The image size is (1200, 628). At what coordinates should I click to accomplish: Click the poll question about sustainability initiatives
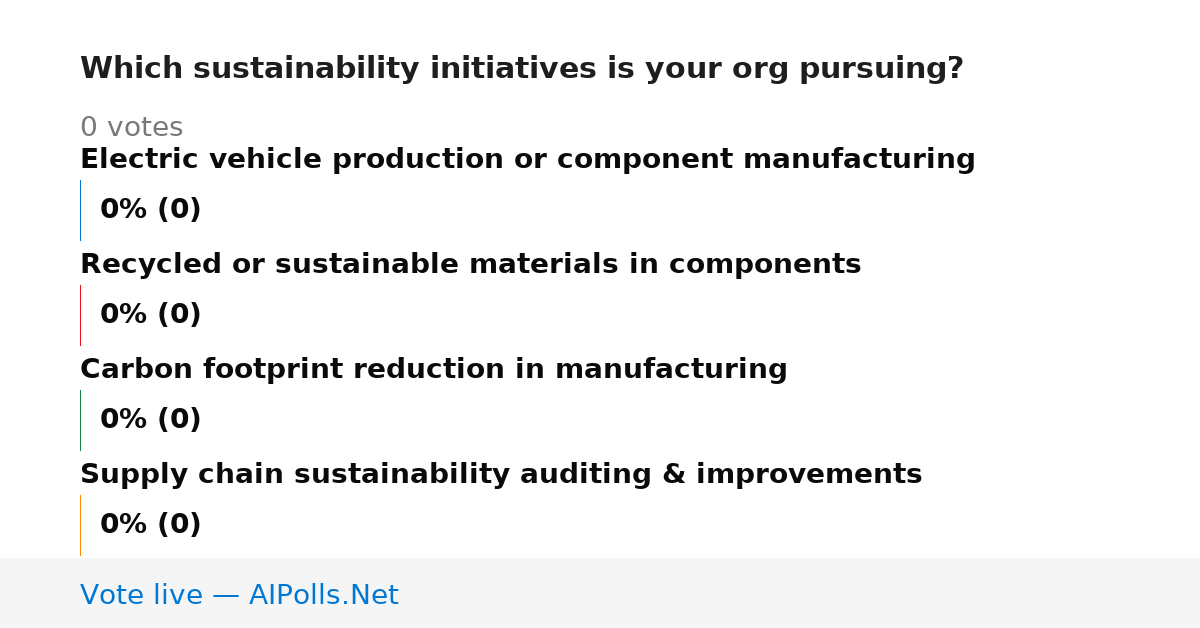click(521, 69)
